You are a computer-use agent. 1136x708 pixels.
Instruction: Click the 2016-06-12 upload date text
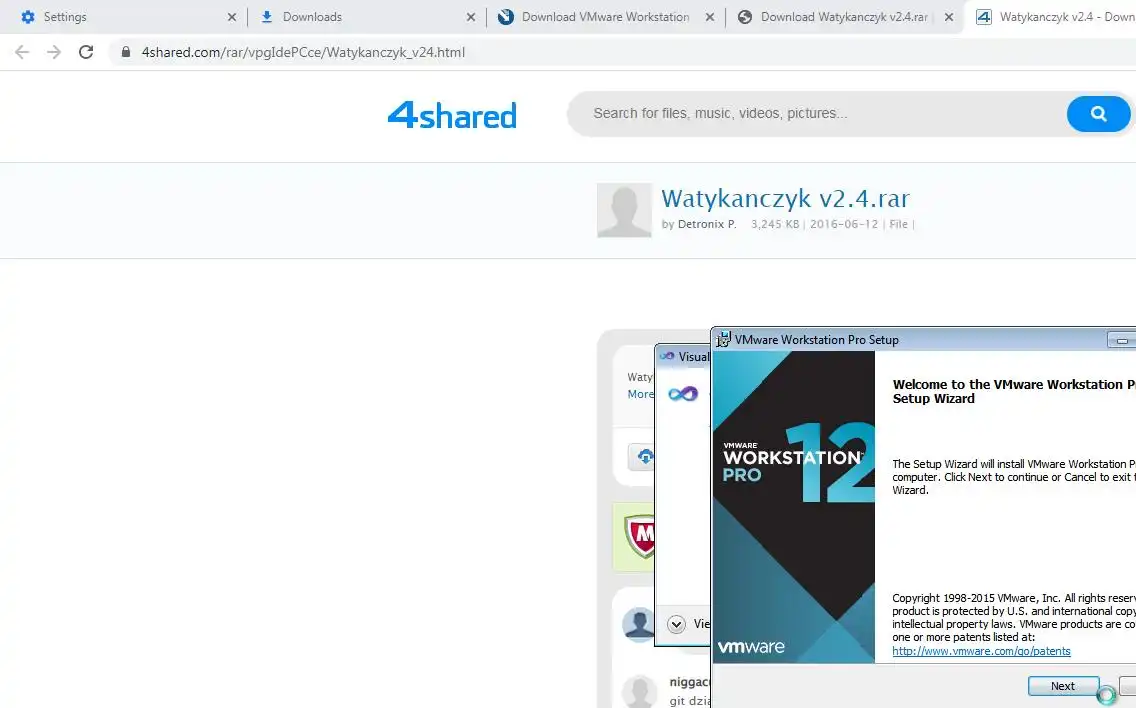[x=844, y=224]
